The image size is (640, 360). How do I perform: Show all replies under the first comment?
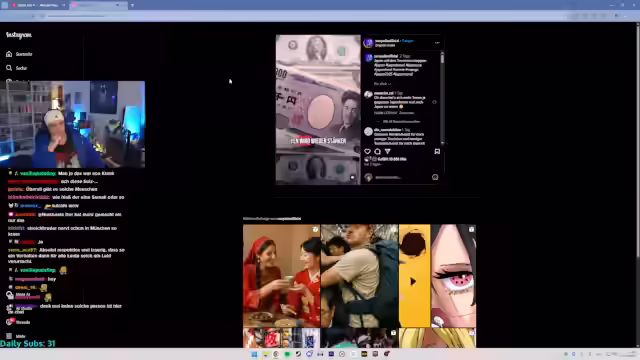coord(402,122)
